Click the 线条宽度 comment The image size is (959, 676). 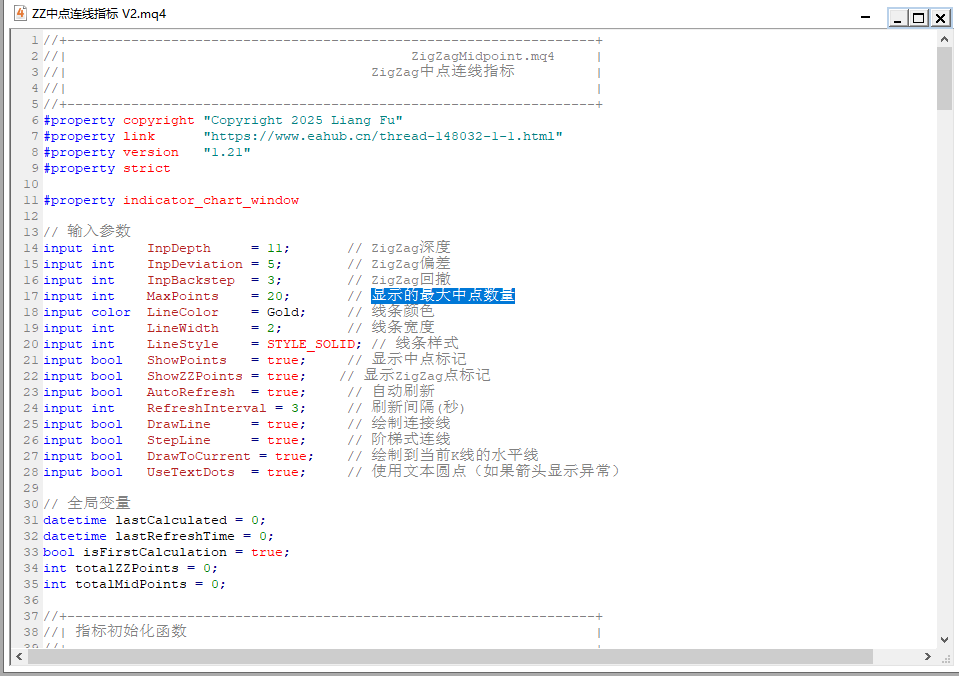(402, 327)
